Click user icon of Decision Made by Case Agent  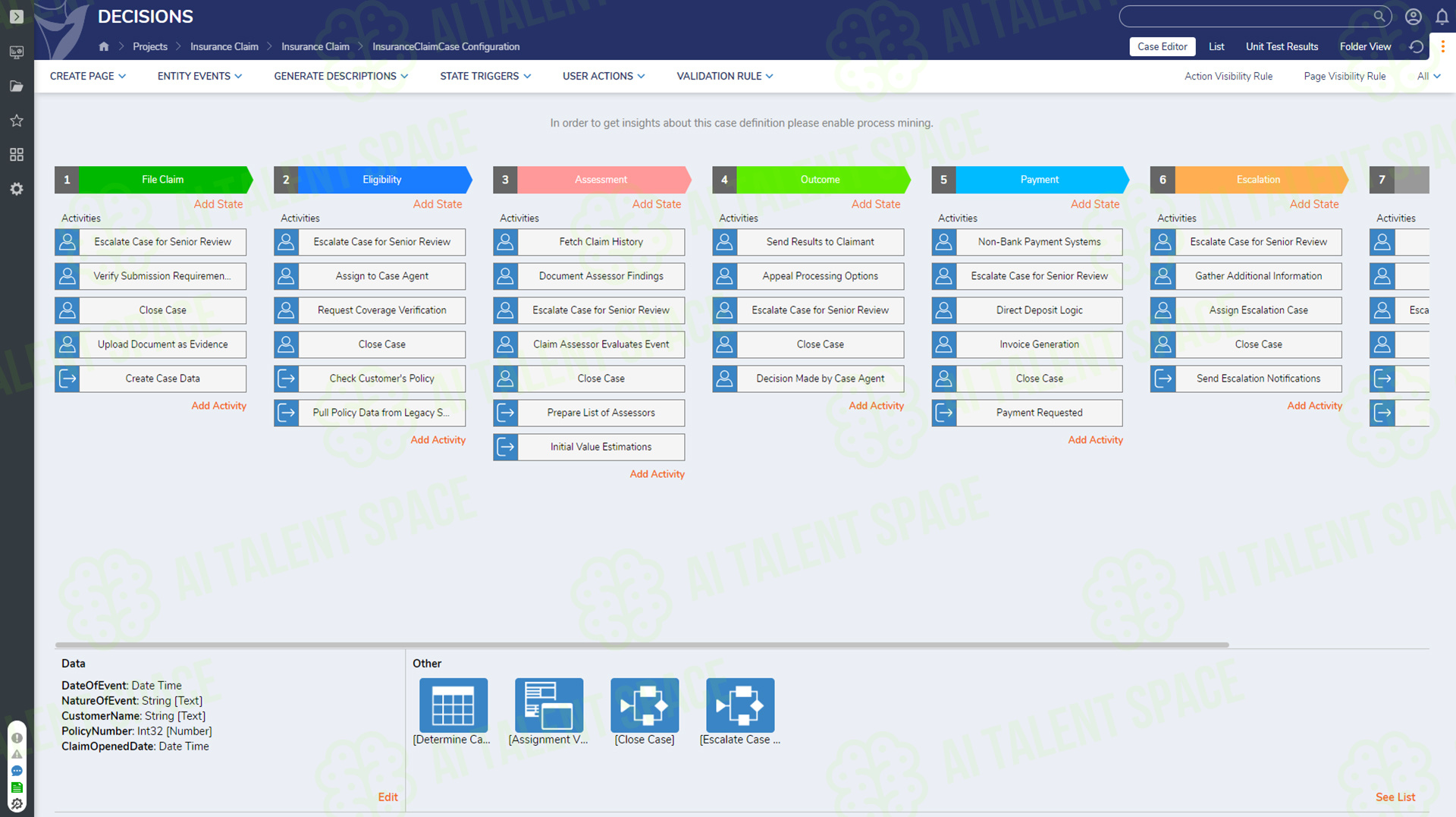725,379
